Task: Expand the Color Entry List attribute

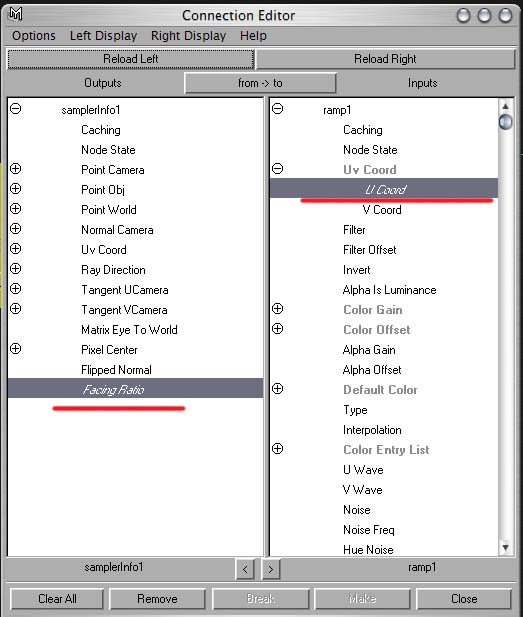Action: [277, 449]
